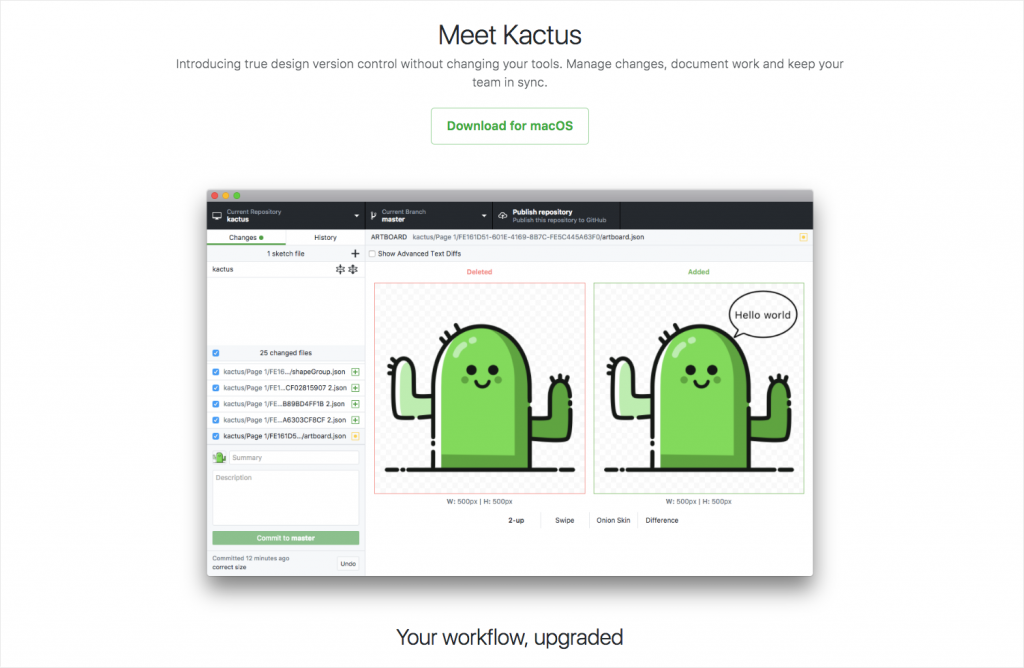Uncheck the artboard.json file checkbox
This screenshot has width=1024, height=668.
click(216, 436)
